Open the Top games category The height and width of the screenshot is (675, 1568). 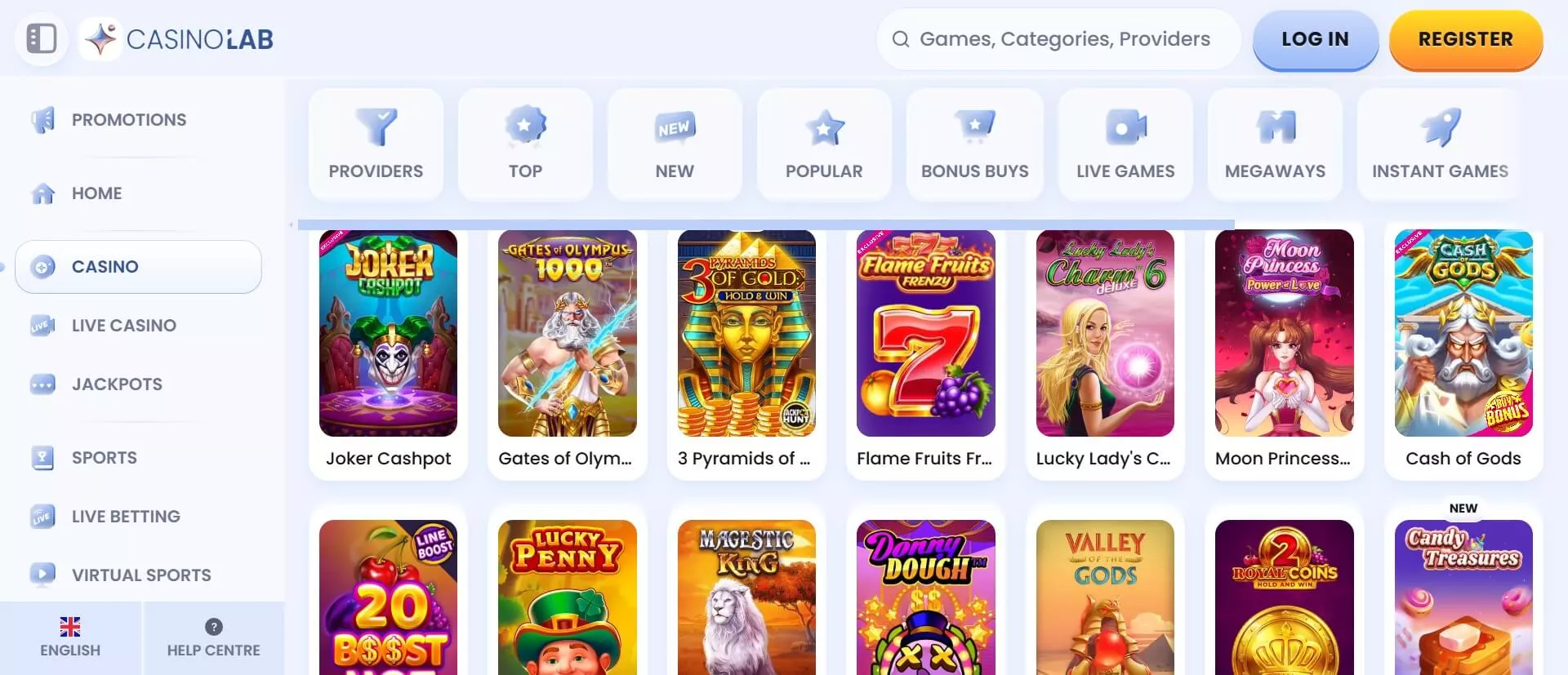(x=525, y=144)
